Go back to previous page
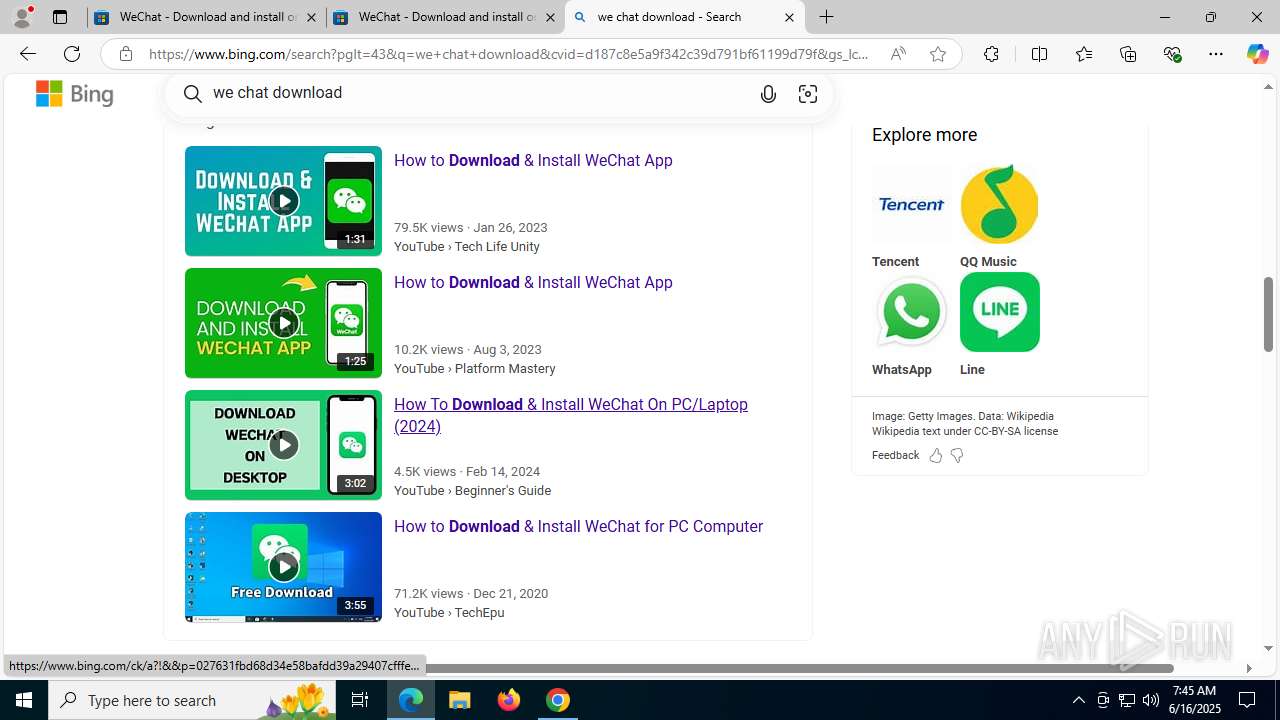 tap(28, 54)
